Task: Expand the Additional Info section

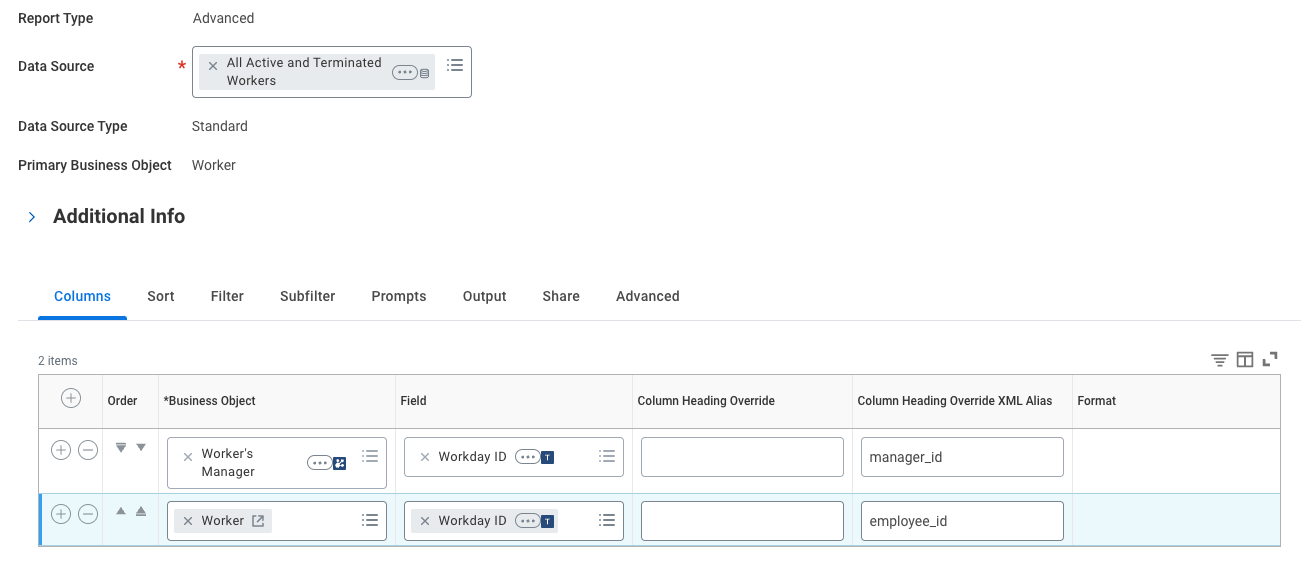Action: tap(32, 217)
